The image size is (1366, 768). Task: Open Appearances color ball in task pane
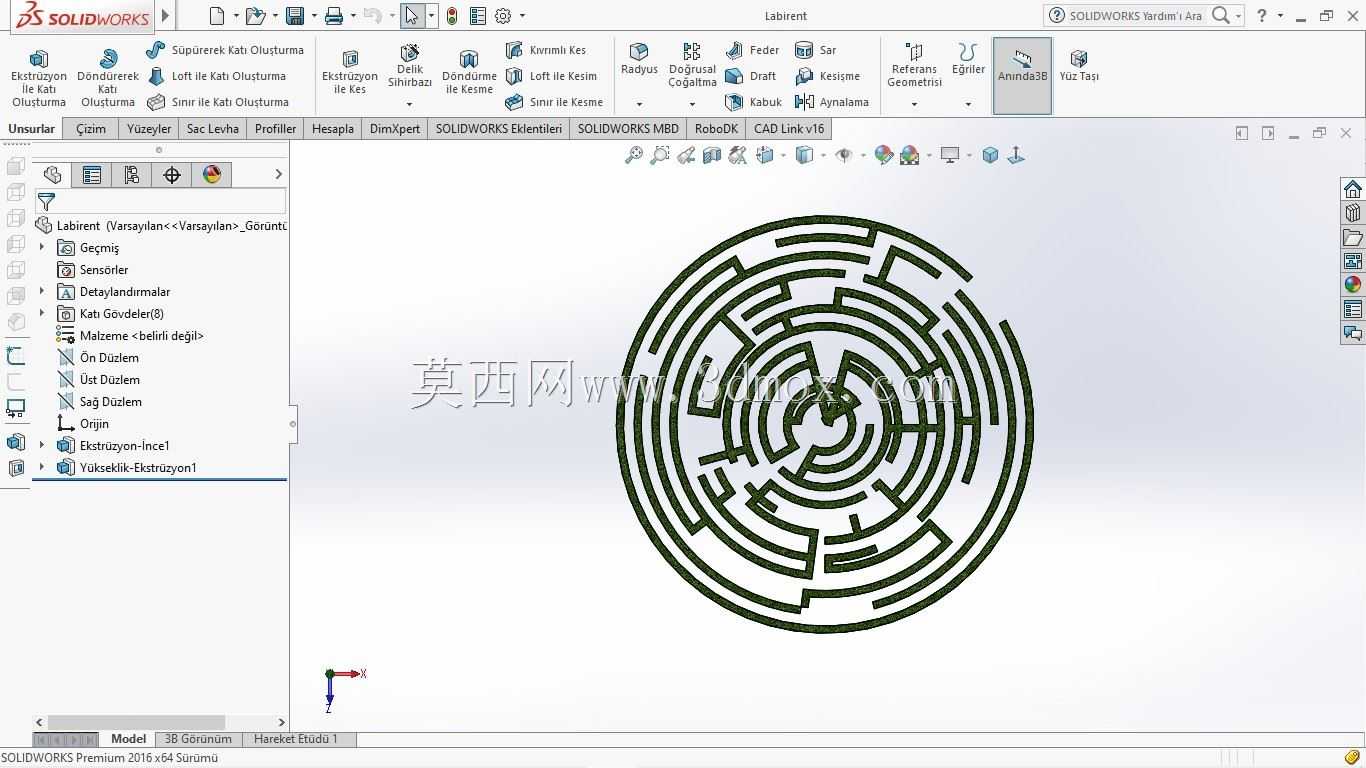1353,285
